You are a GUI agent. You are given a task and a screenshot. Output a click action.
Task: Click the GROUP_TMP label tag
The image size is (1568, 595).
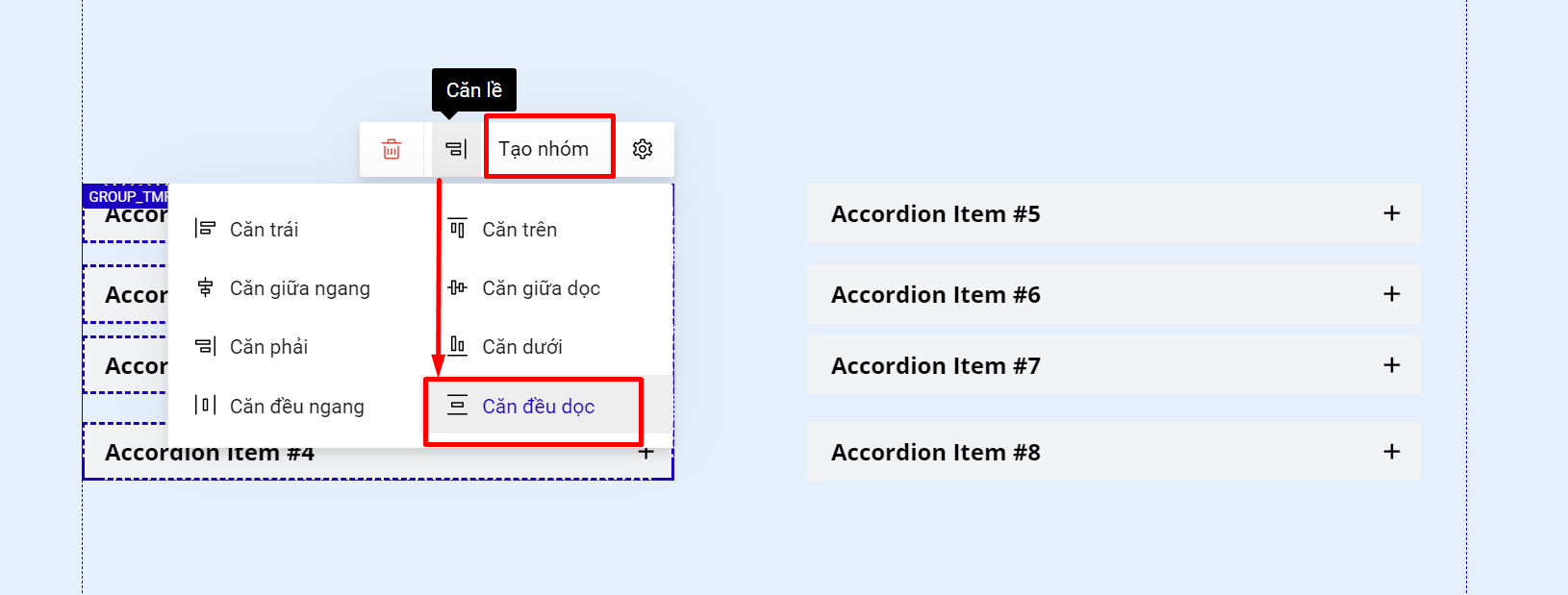click(126, 196)
